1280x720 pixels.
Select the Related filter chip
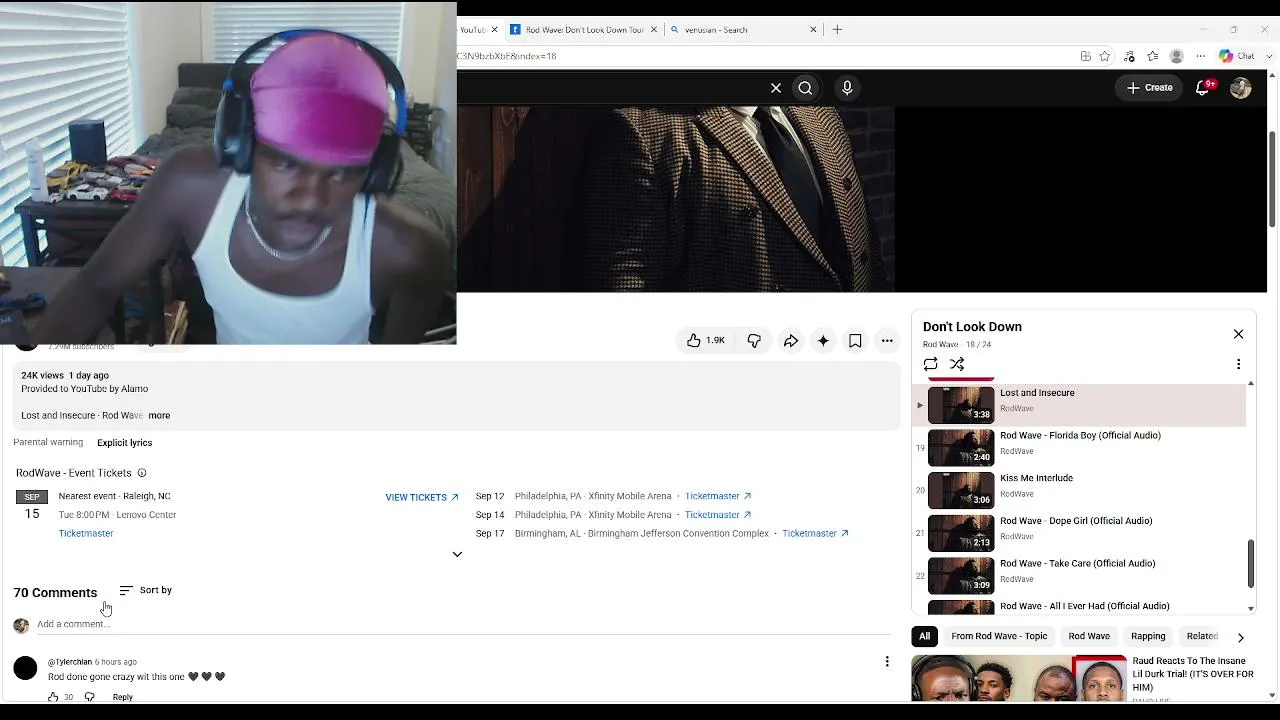[x=1202, y=636]
